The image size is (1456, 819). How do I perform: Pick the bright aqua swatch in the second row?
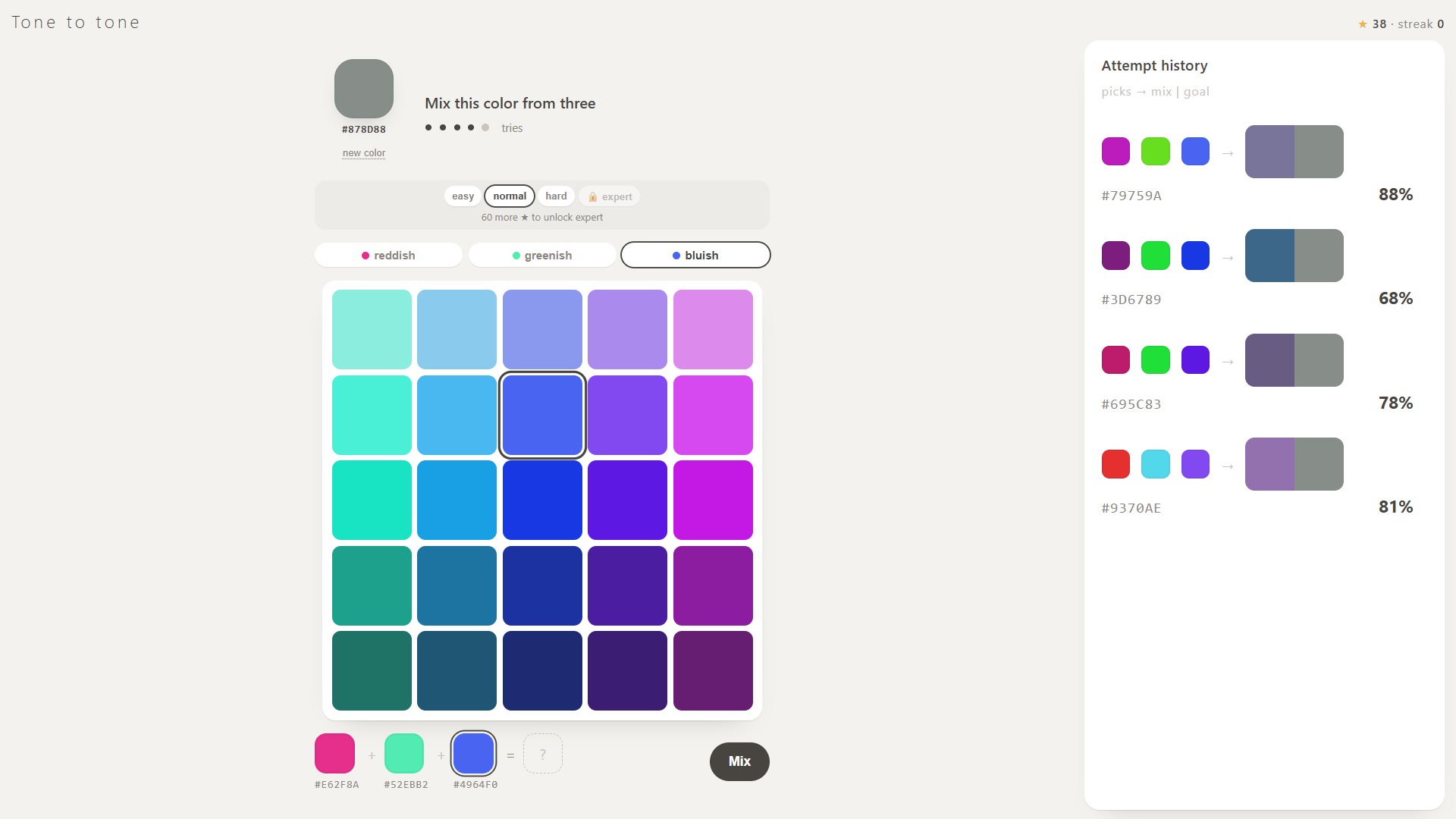click(x=372, y=415)
